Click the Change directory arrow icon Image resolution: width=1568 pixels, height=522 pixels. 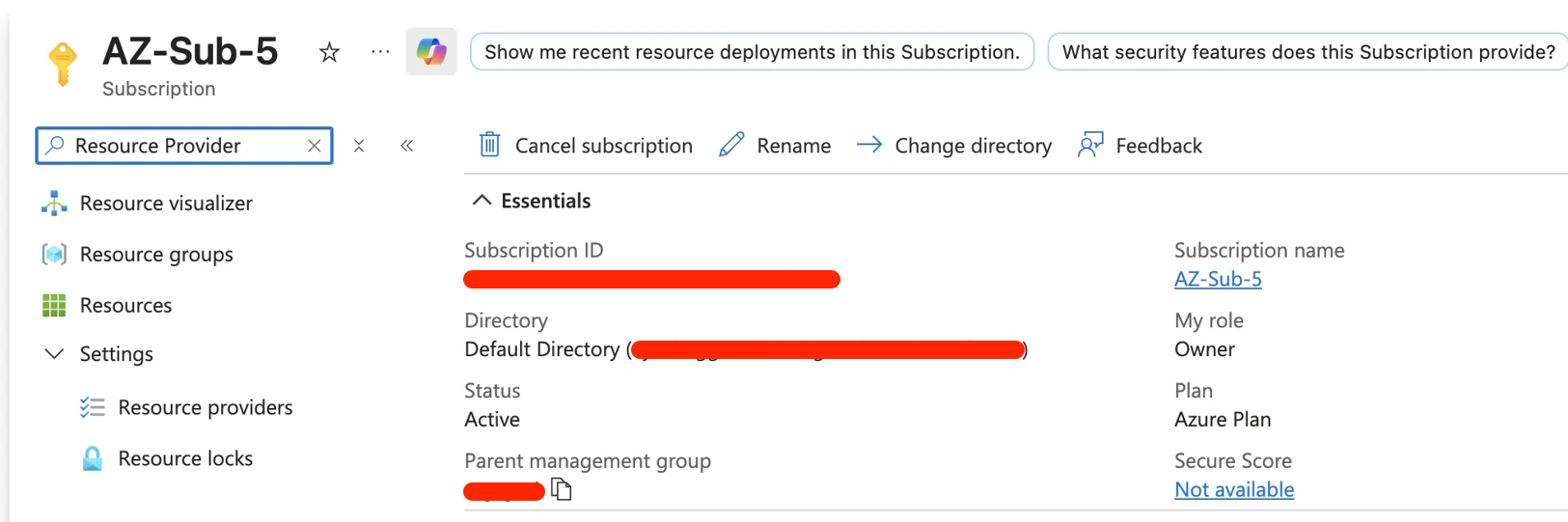coord(869,145)
